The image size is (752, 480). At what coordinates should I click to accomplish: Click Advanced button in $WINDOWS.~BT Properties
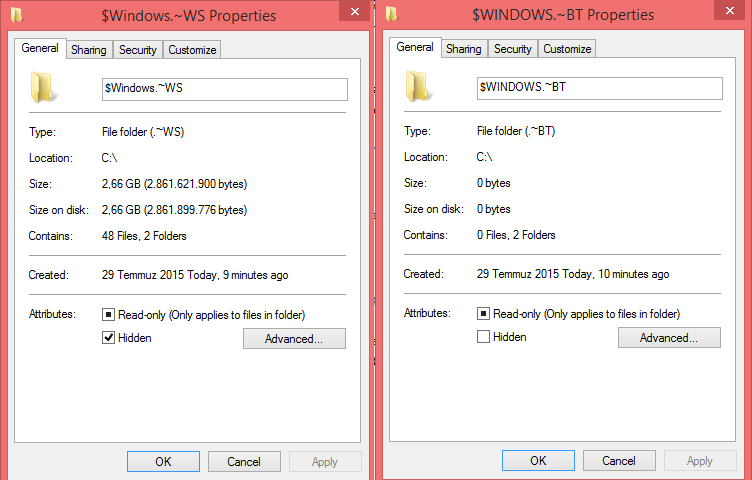point(669,338)
